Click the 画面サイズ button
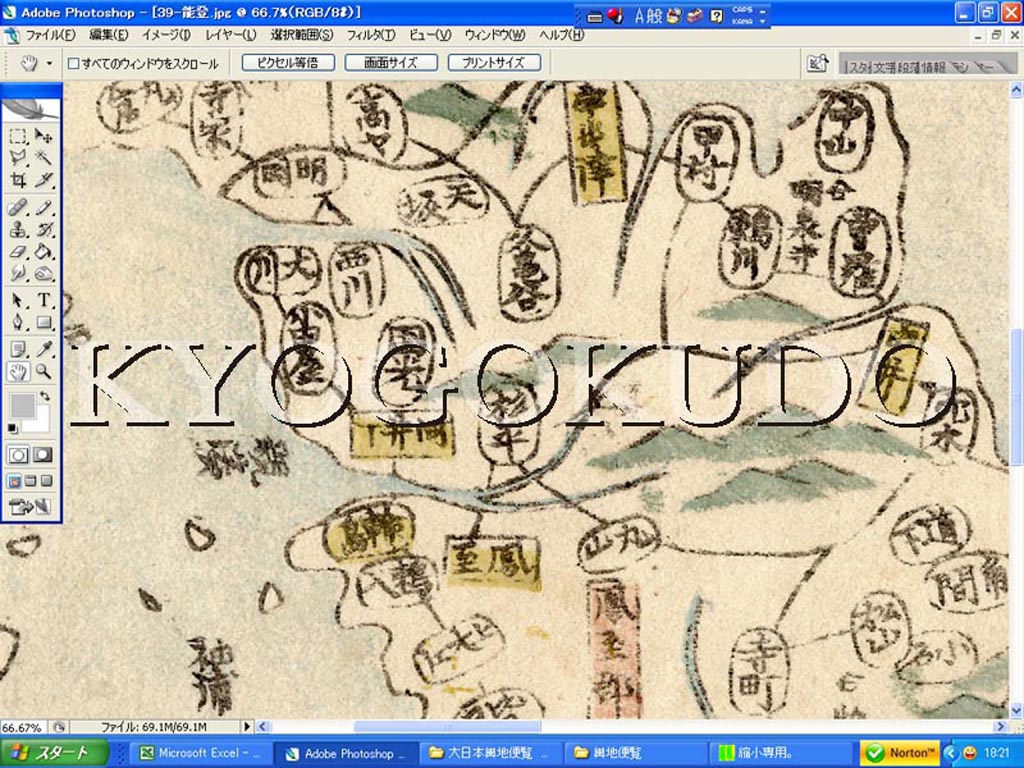The width and height of the screenshot is (1024, 768). click(x=391, y=63)
